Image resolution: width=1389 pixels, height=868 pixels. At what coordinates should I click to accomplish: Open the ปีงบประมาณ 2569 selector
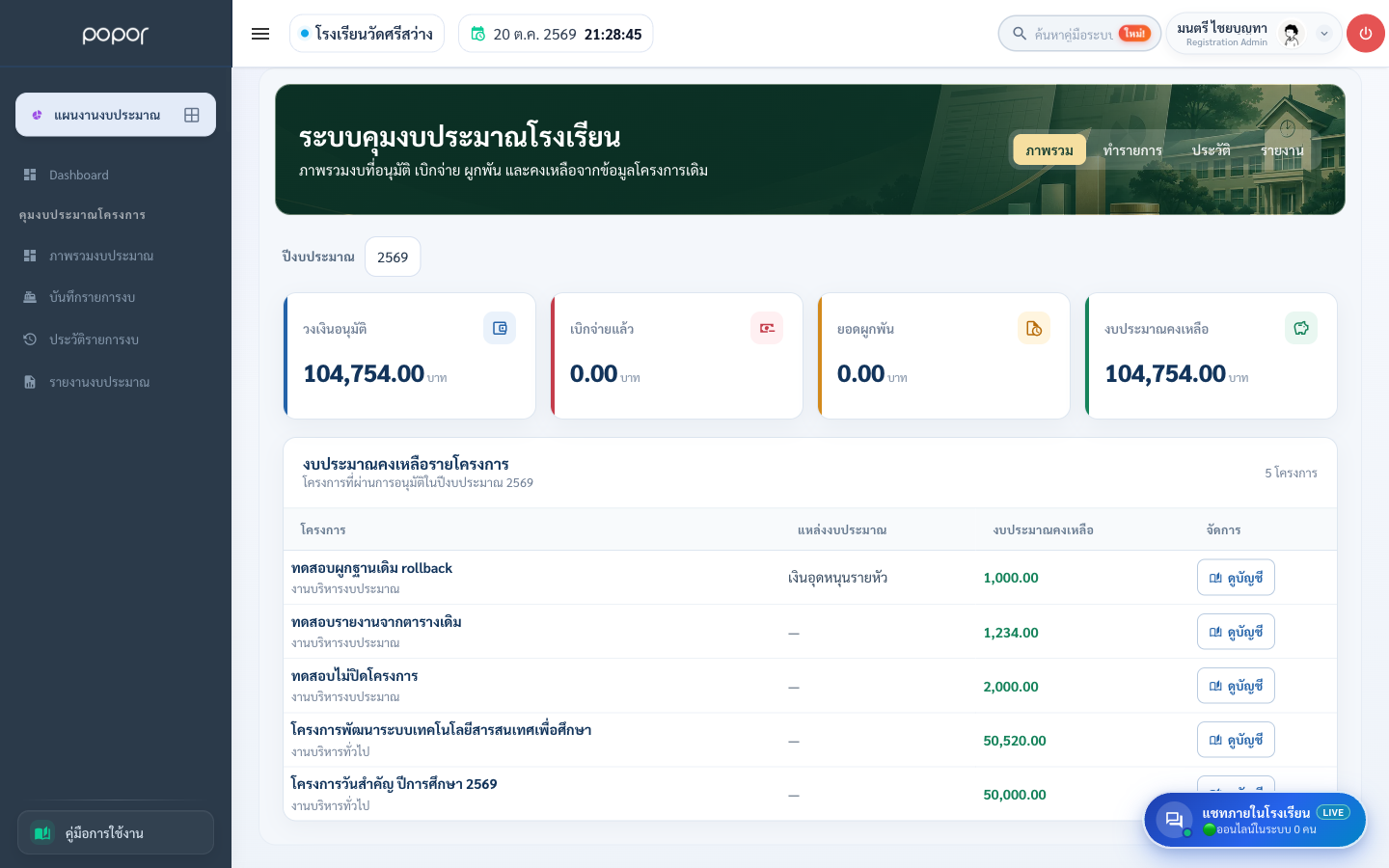pyautogui.click(x=393, y=257)
